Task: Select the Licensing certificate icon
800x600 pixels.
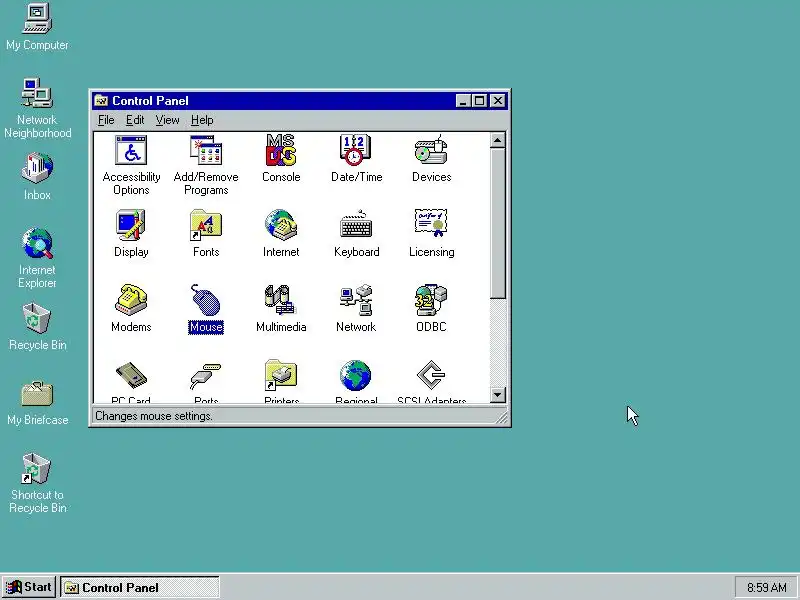Action: coord(431,224)
